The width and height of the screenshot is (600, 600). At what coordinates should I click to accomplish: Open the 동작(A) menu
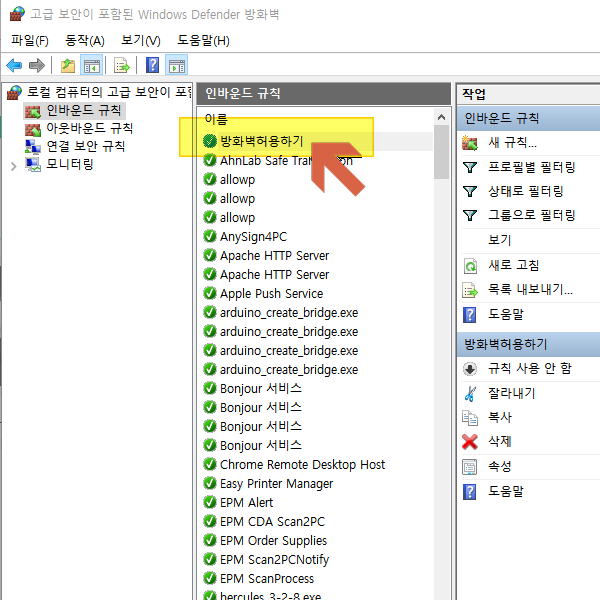pyautogui.click(x=85, y=40)
